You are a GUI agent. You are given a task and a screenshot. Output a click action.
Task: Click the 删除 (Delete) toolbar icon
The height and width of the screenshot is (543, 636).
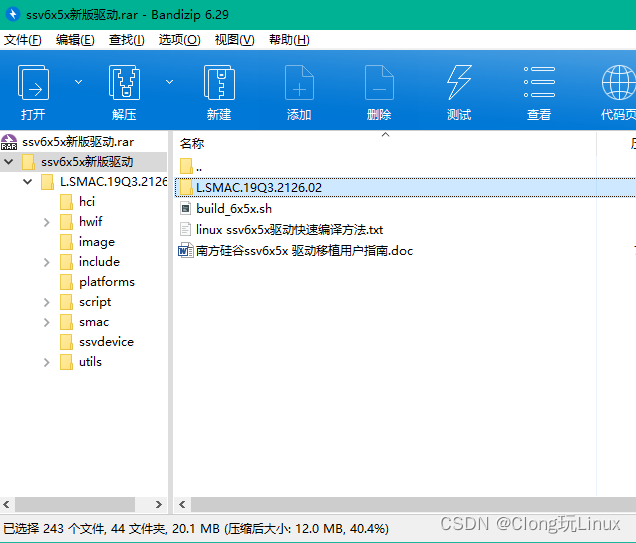[x=379, y=82]
